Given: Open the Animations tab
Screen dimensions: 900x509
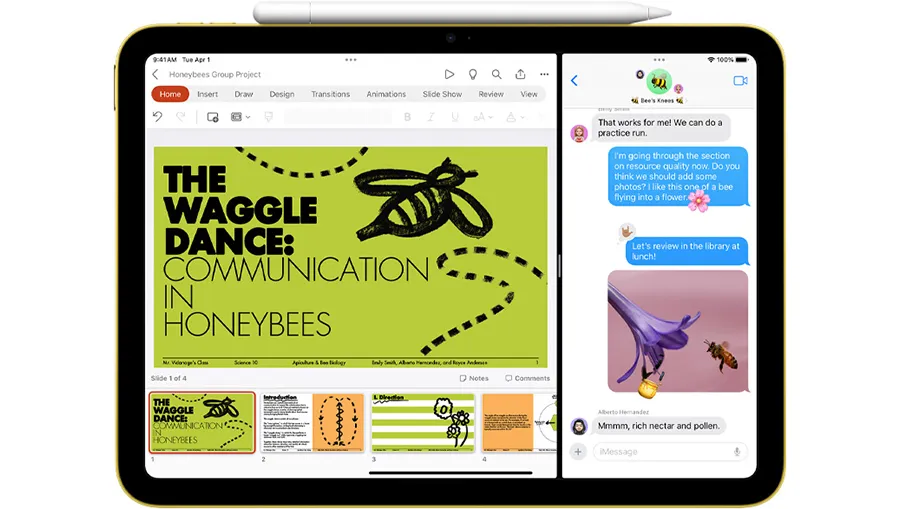Looking at the screenshot, I should (386, 94).
